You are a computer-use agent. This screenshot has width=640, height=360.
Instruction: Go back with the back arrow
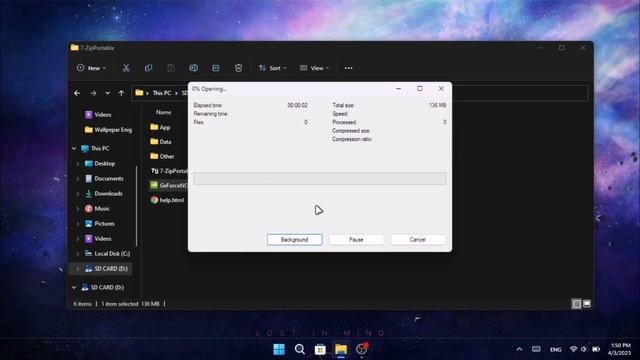point(77,93)
